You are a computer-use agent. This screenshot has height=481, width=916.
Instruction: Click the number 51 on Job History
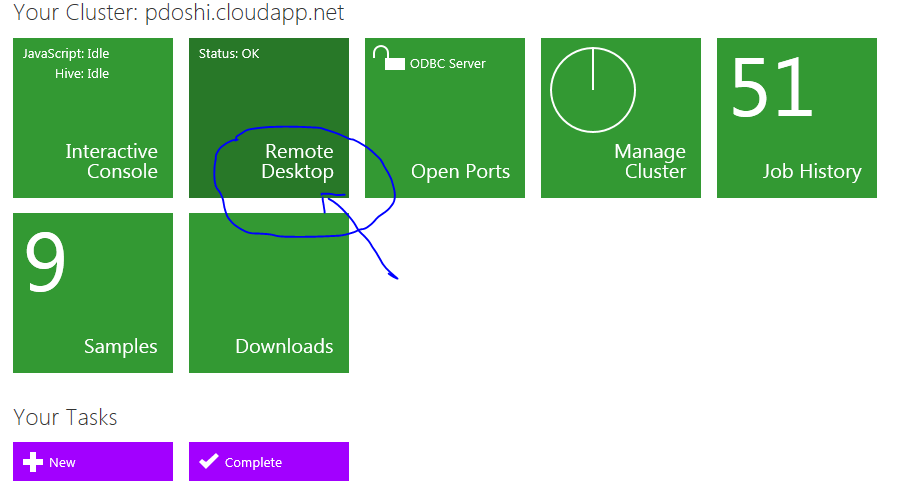click(771, 87)
